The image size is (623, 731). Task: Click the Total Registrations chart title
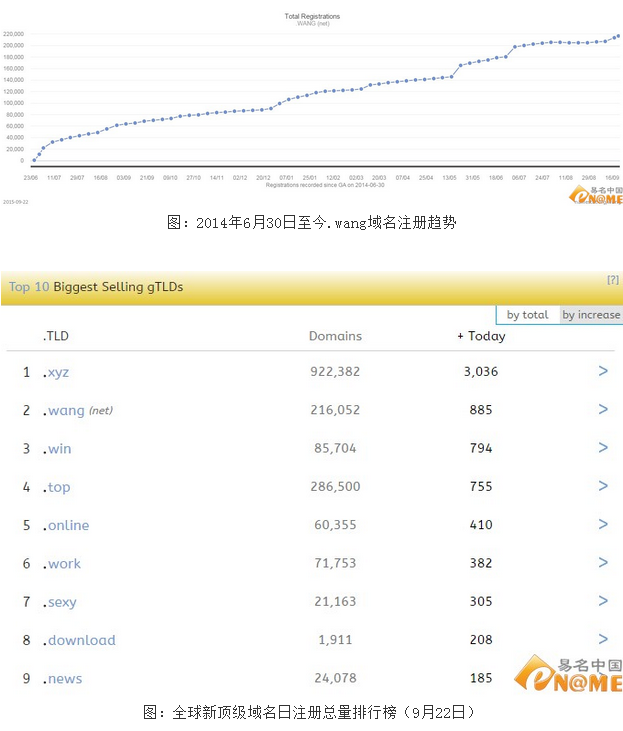[312, 16]
